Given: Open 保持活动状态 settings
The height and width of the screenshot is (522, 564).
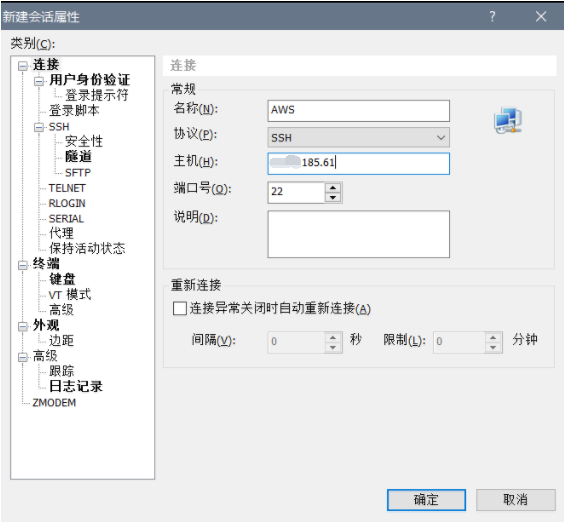Looking at the screenshot, I should (x=87, y=248).
